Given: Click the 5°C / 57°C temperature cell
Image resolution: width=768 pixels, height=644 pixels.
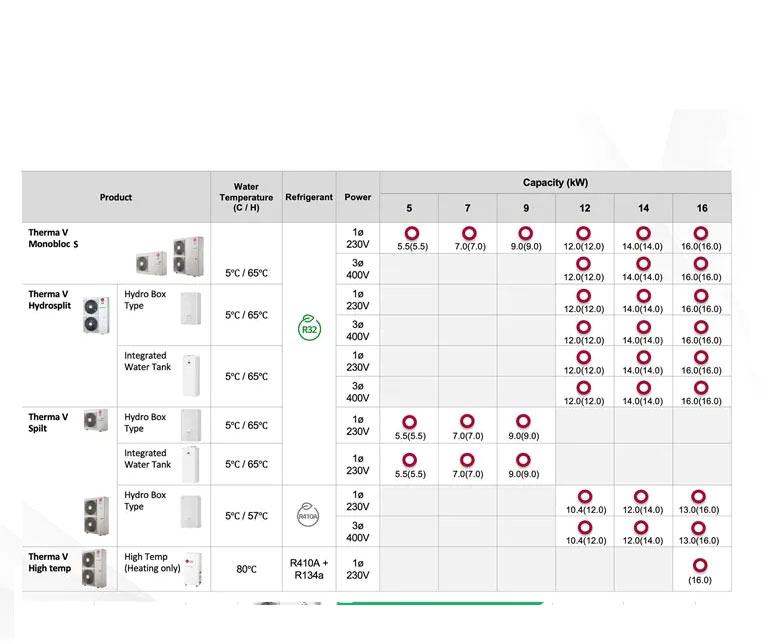Looking at the screenshot, I should [x=246, y=516].
